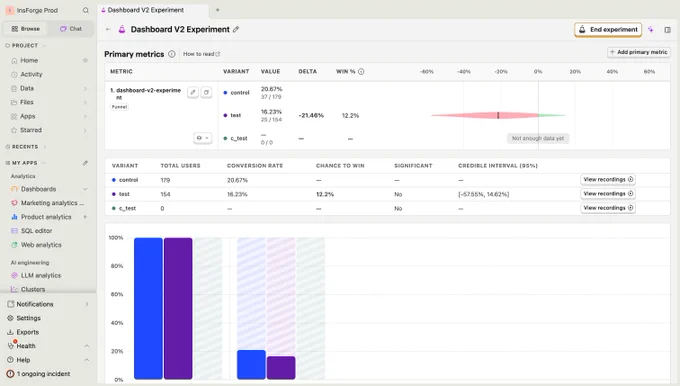Open the How to read link
The image size is (680, 386).
click(x=201, y=54)
